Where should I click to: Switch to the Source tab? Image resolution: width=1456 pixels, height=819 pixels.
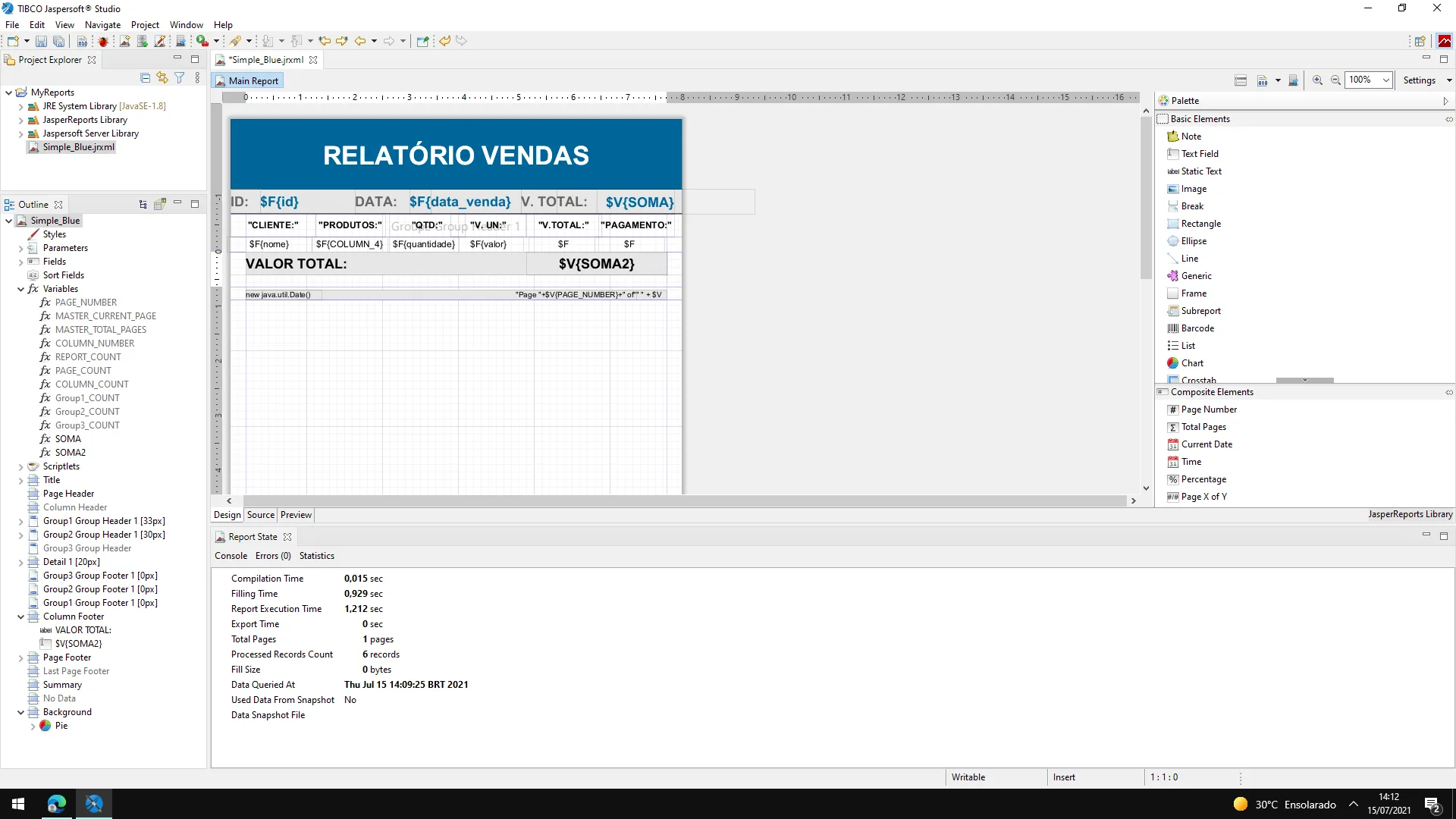[260, 515]
